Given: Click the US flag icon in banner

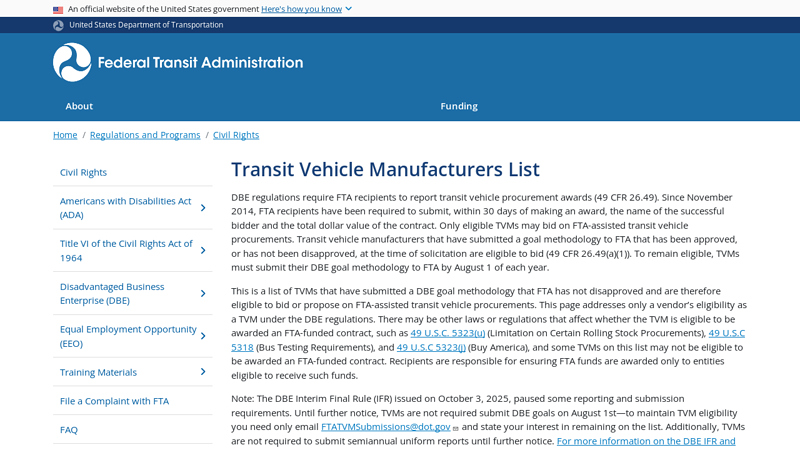Looking at the screenshot, I should pyautogui.click(x=58, y=9).
